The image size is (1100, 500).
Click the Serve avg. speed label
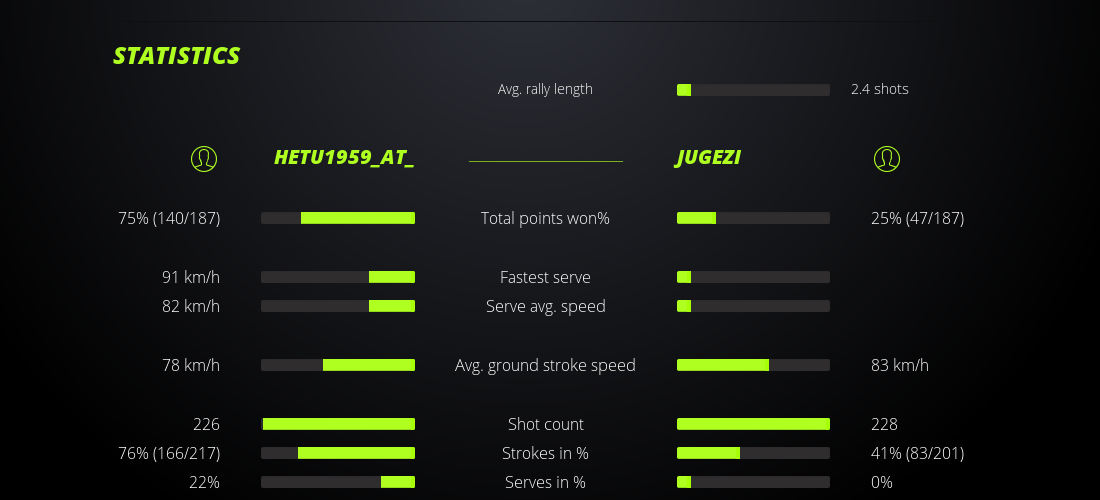(x=545, y=306)
